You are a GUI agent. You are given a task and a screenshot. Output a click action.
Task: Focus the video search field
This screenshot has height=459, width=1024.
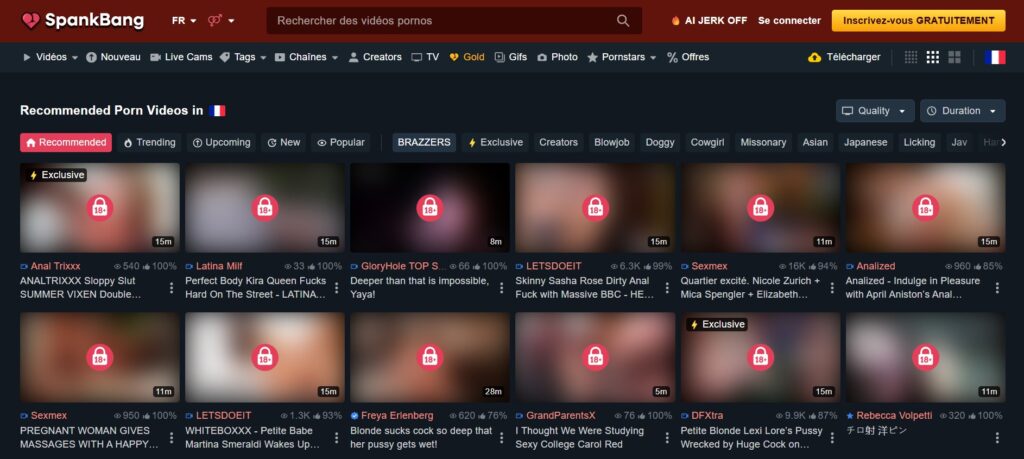[454, 20]
